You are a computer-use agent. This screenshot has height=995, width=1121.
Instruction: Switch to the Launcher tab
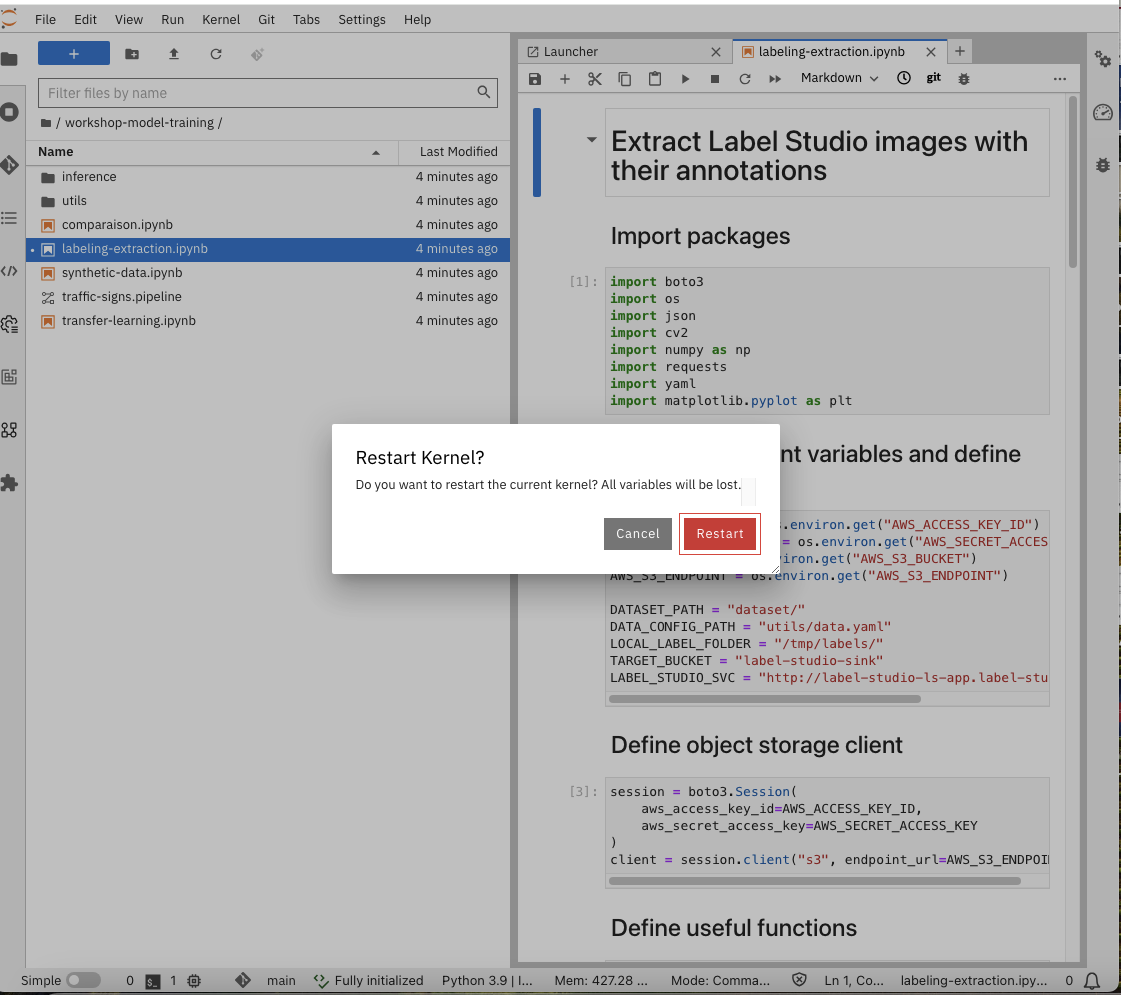coord(571,51)
